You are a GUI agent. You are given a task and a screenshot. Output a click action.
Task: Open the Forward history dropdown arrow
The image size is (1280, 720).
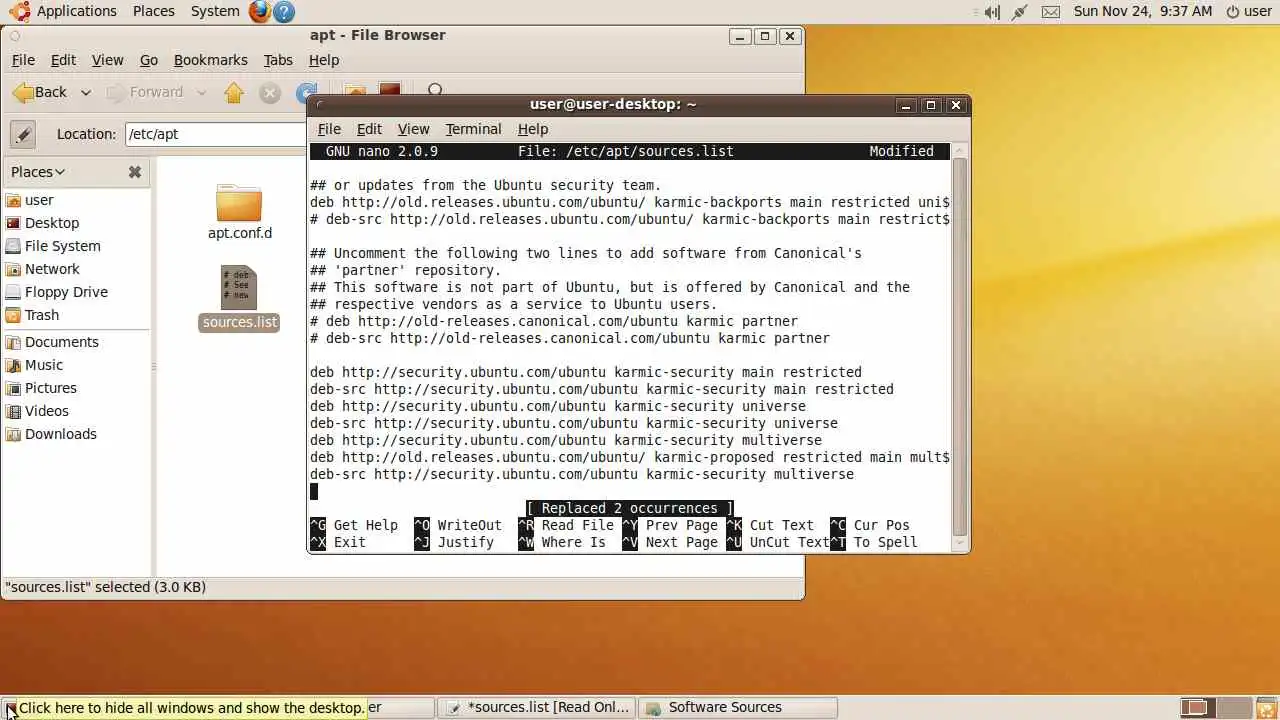pos(201,93)
